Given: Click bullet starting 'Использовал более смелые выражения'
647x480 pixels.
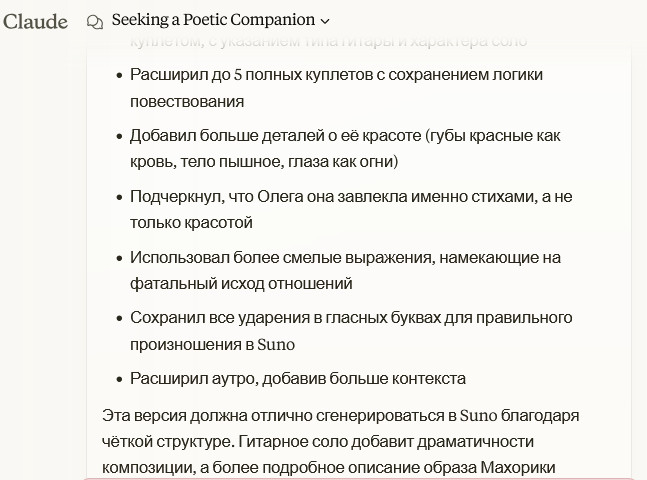Looking at the screenshot, I should (x=345, y=258).
